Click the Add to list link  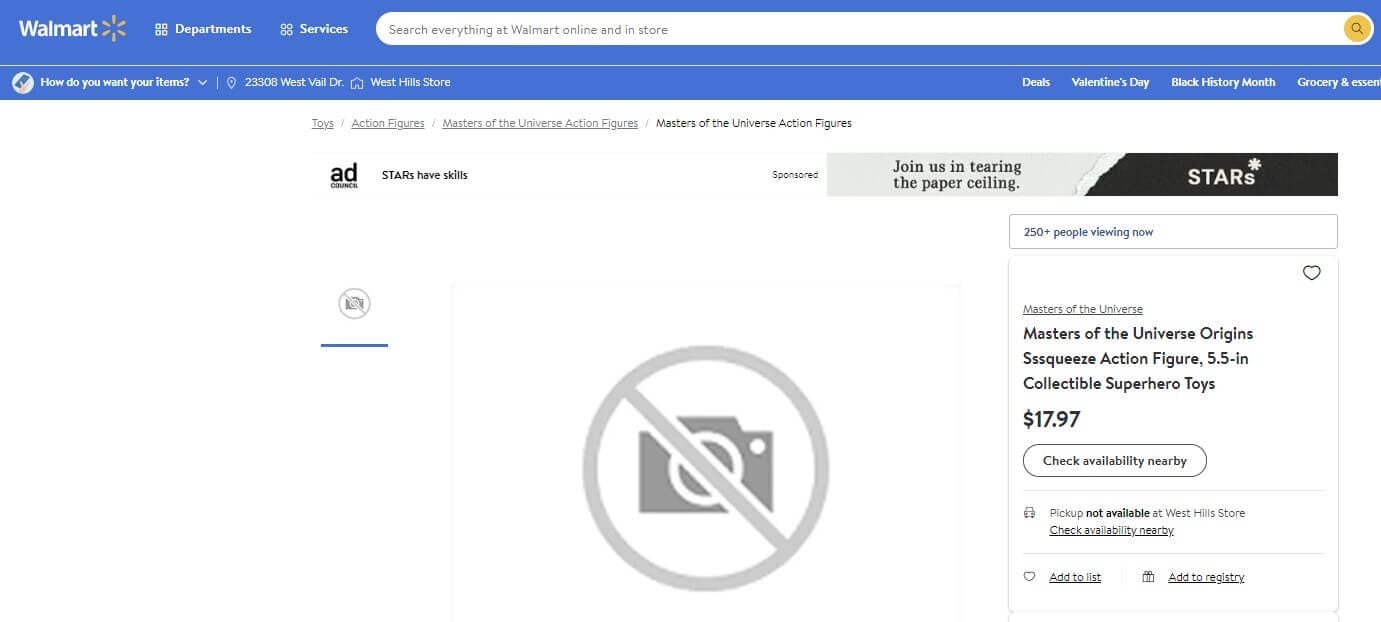click(1075, 577)
